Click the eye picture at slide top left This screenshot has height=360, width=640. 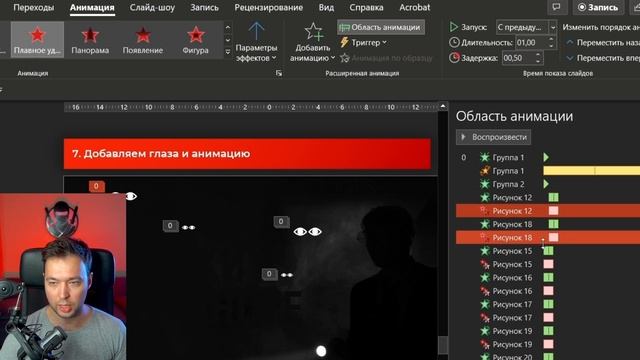(x=131, y=197)
